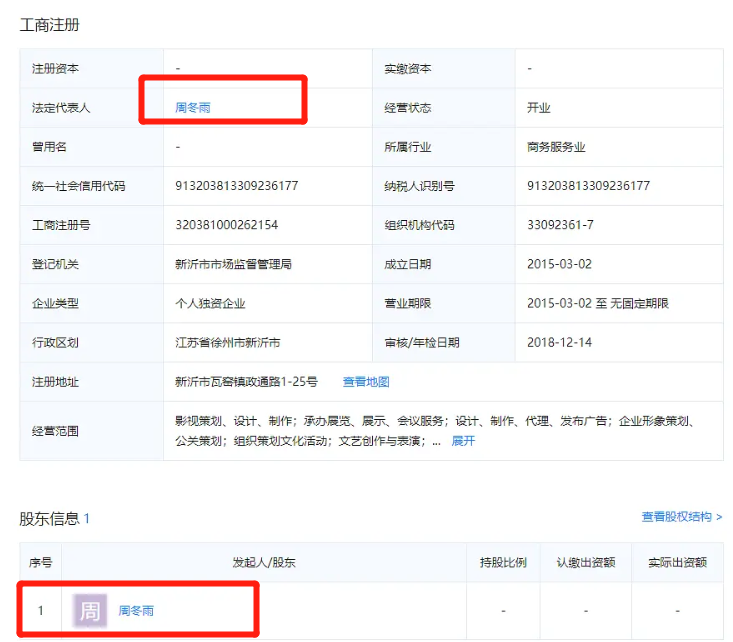Click unified social credit code value
Screen dimensions: 733x642
(x=236, y=186)
